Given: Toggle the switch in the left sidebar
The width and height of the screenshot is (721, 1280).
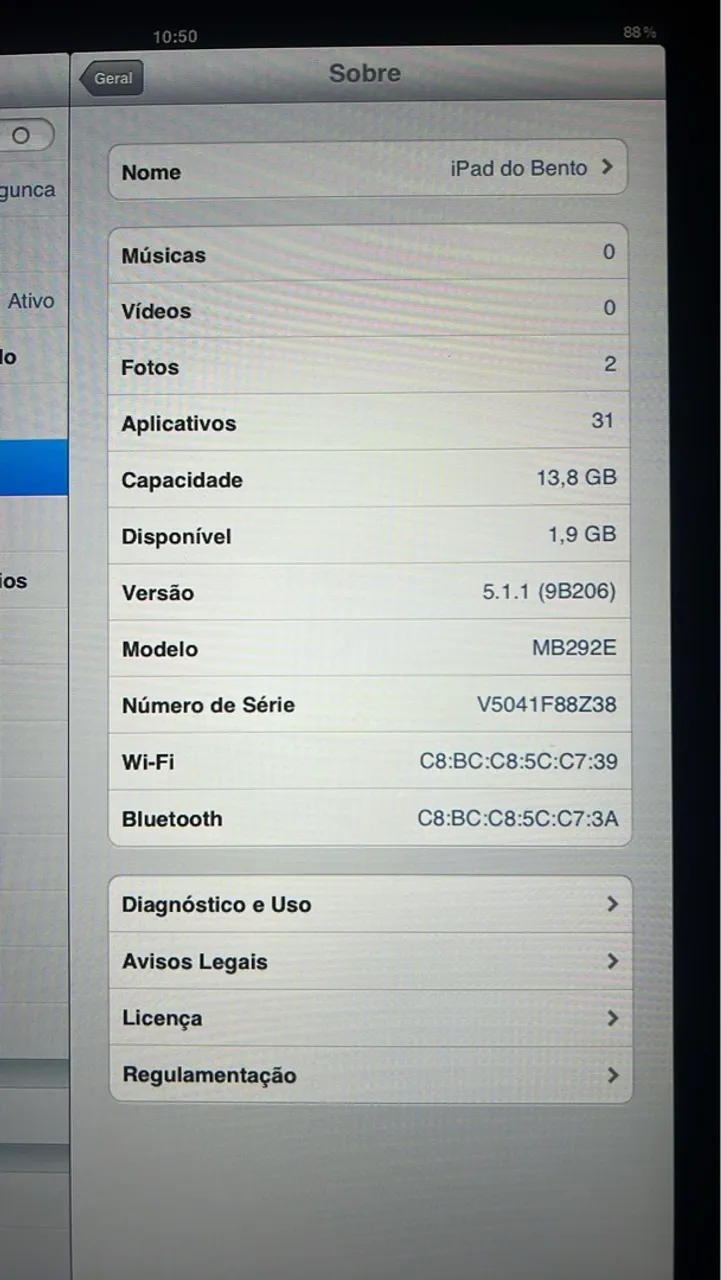Looking at the screenshot, I should click(24, 134).
